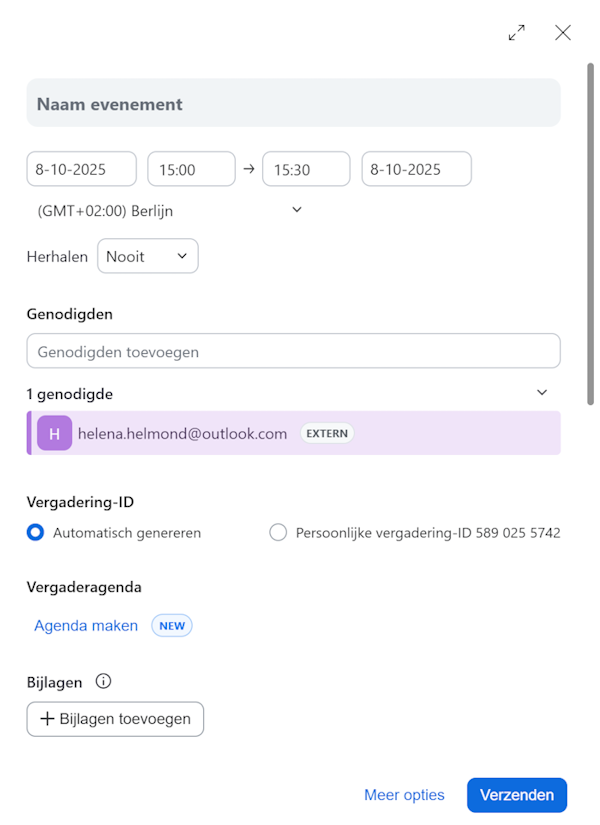Click the Verzenden button

point(516,795)
